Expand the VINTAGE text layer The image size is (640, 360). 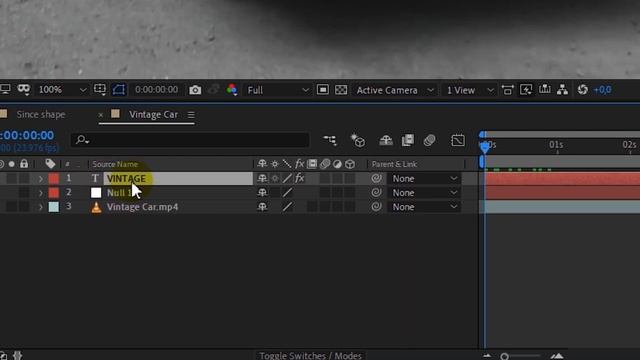(x=40, y=178)
